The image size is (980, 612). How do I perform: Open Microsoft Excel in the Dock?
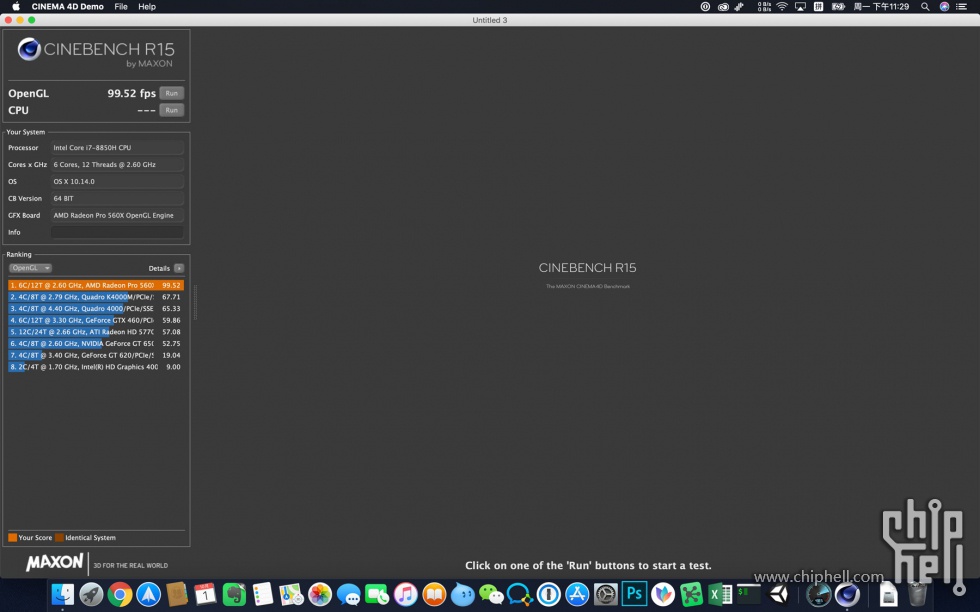pos(720,594)
